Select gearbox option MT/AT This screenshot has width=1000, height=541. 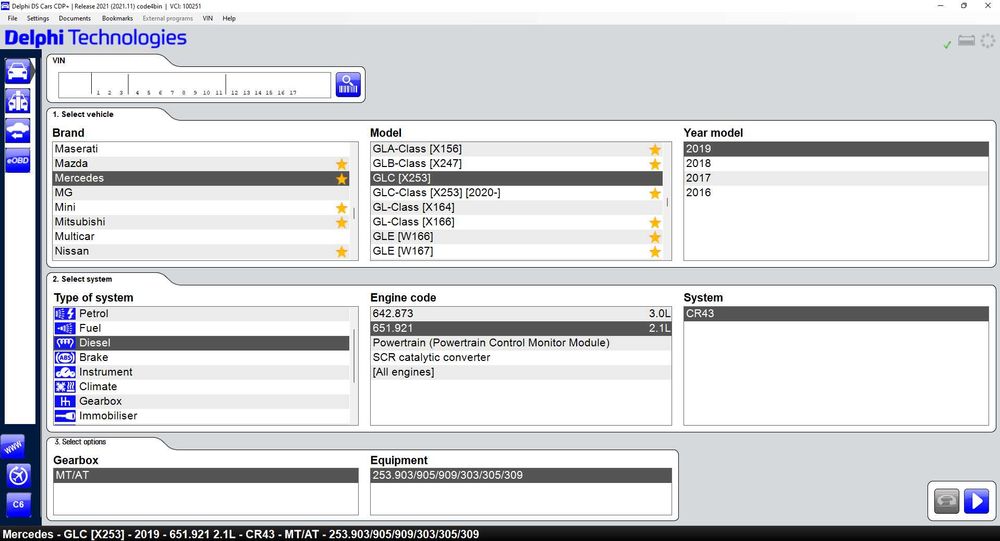click(x=206, y=475)
